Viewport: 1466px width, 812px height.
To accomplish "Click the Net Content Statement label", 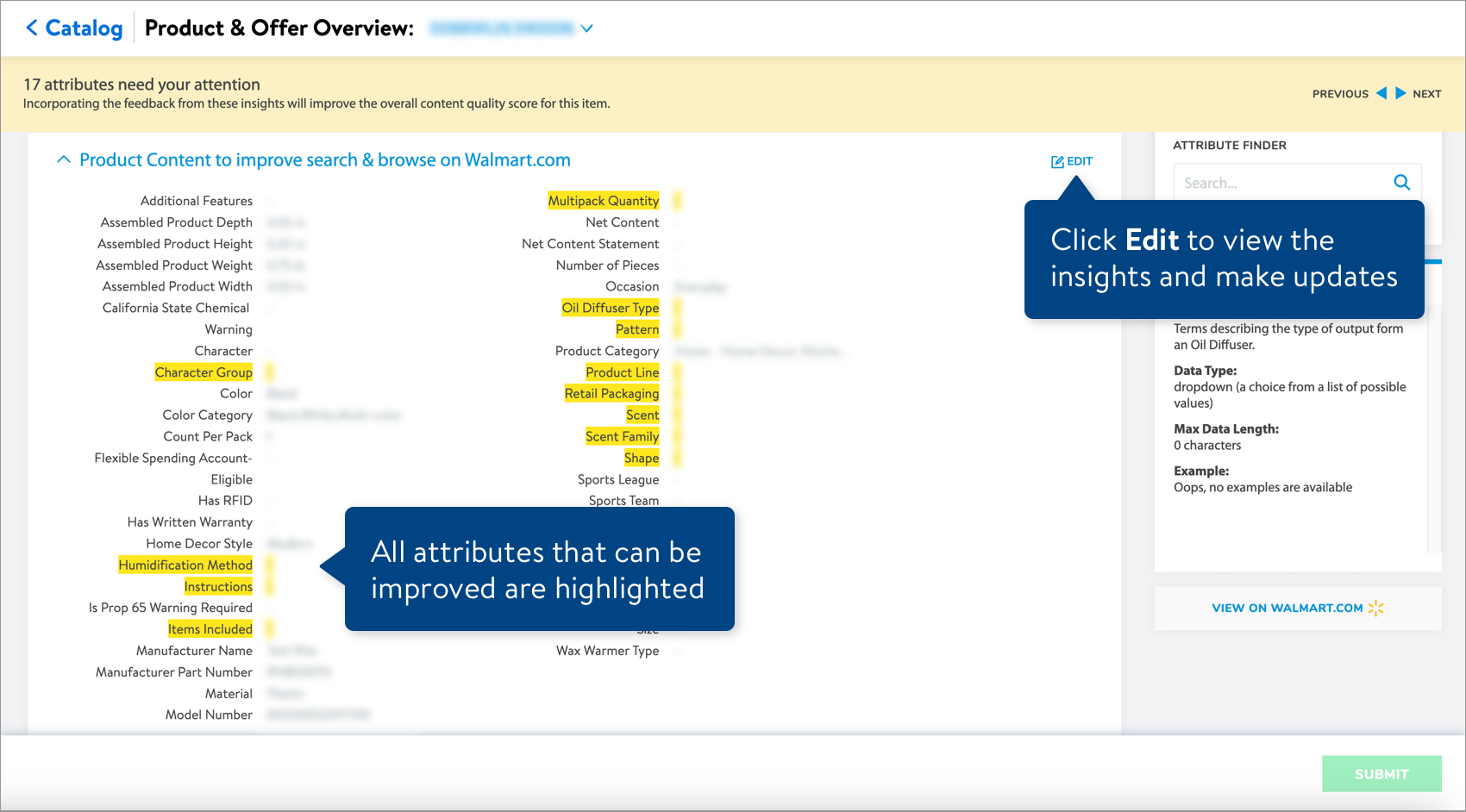I will pyautogui.click(x=590, y=244).
